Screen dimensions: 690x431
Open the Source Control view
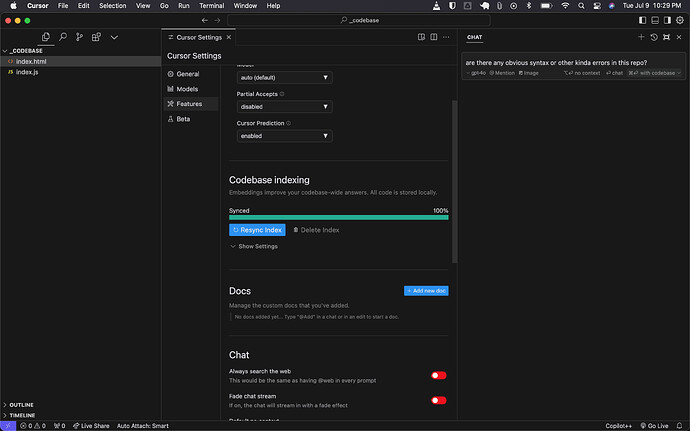(79, 37)
